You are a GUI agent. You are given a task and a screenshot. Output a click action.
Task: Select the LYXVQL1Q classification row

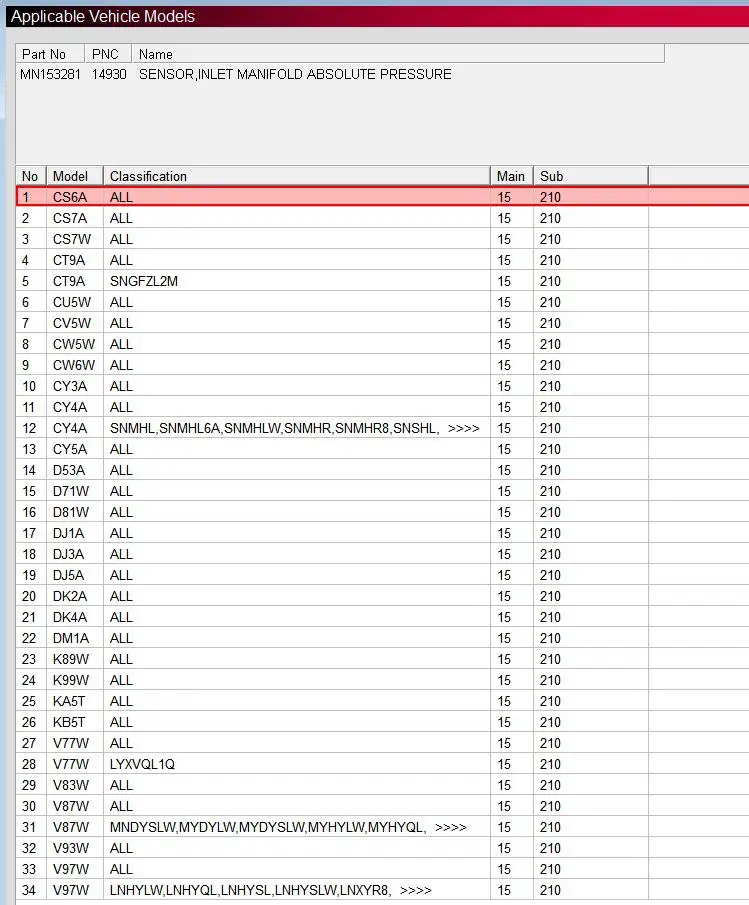coord(383,764)
